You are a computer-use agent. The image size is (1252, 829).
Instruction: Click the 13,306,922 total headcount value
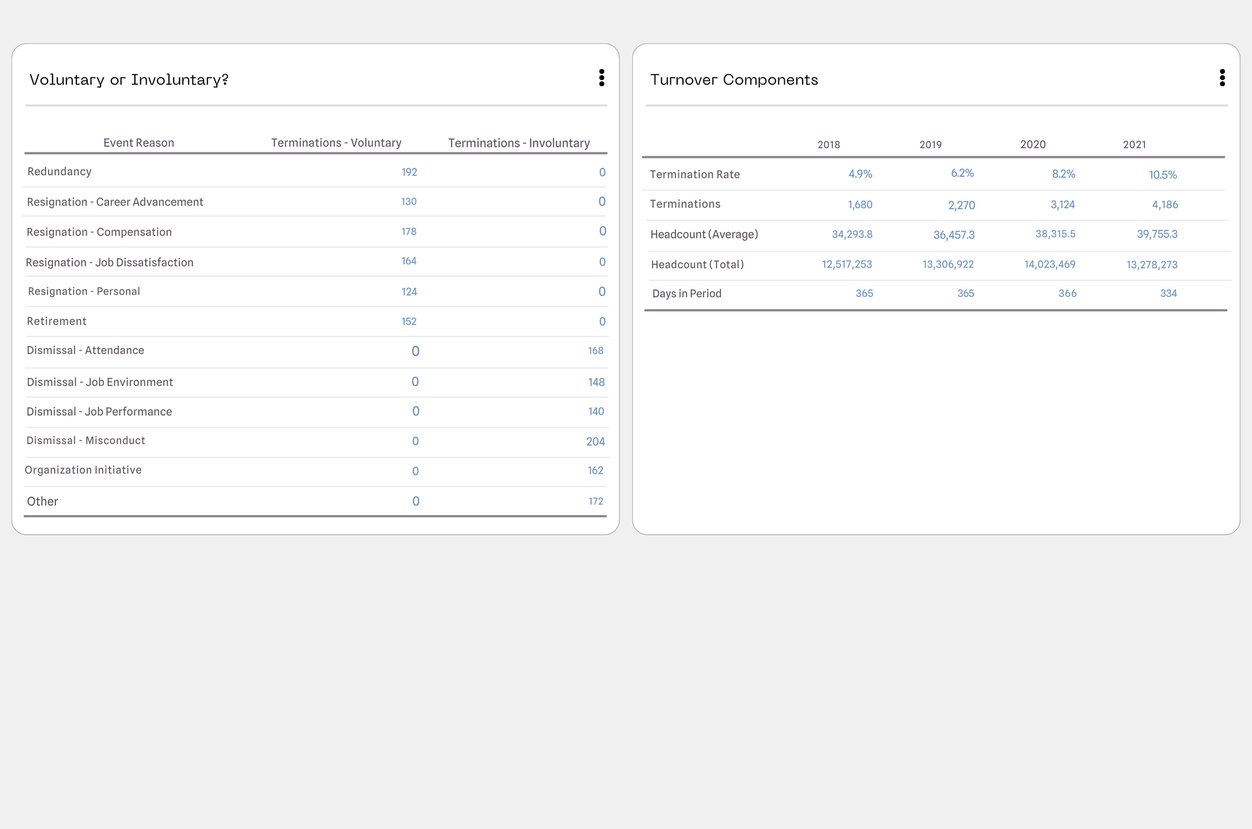(948, 264)
